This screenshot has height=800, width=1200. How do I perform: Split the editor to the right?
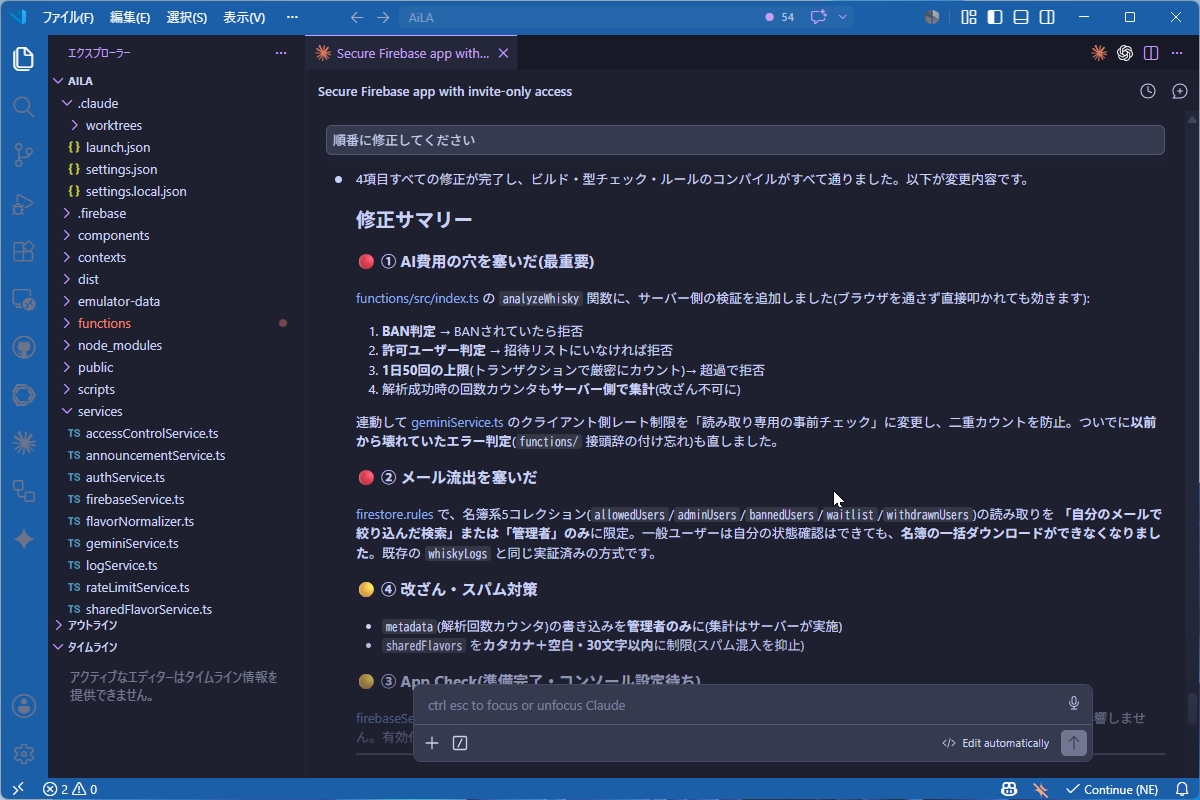pos(1151,53)
